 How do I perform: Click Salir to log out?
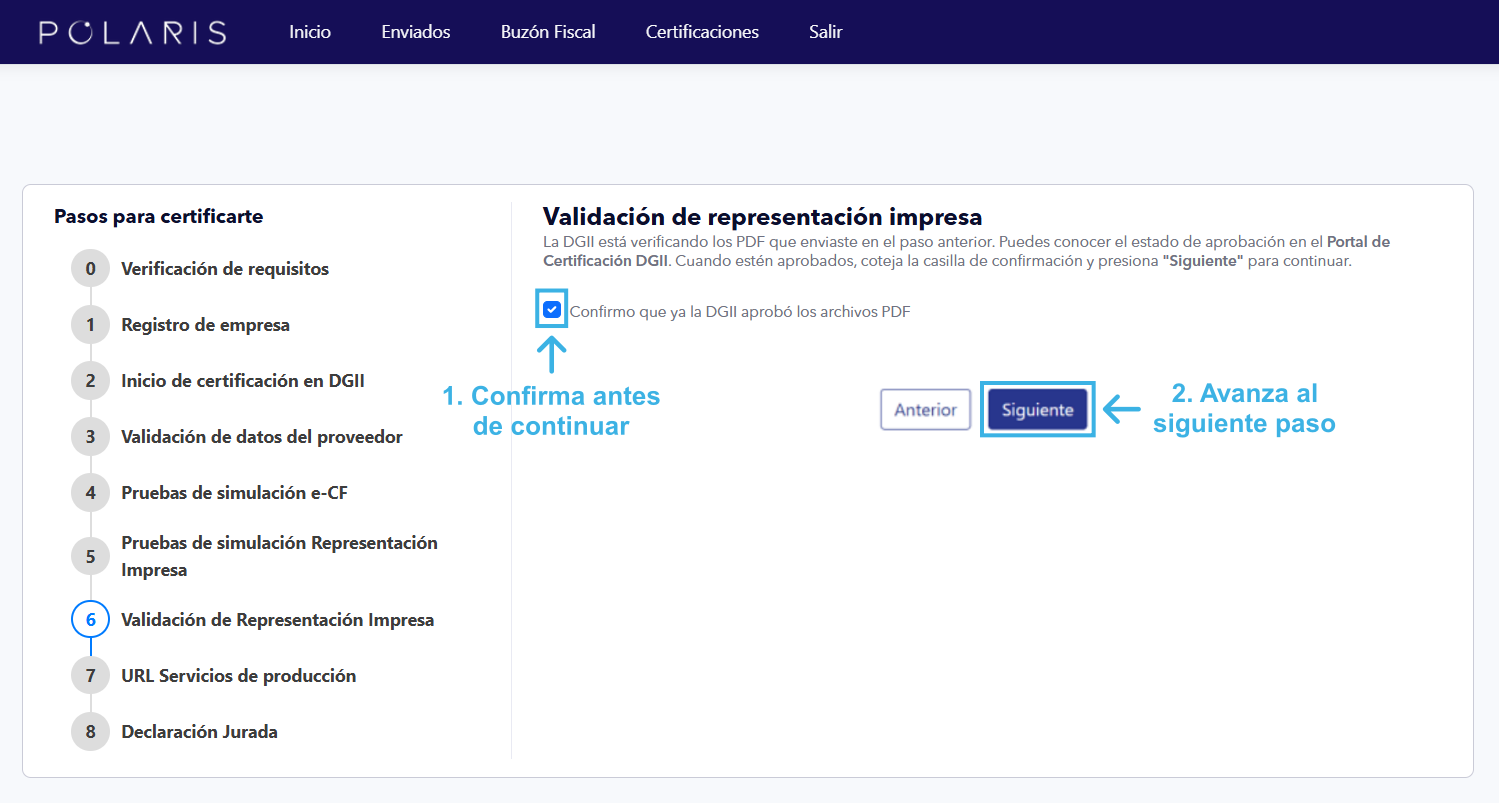[826, 32]
